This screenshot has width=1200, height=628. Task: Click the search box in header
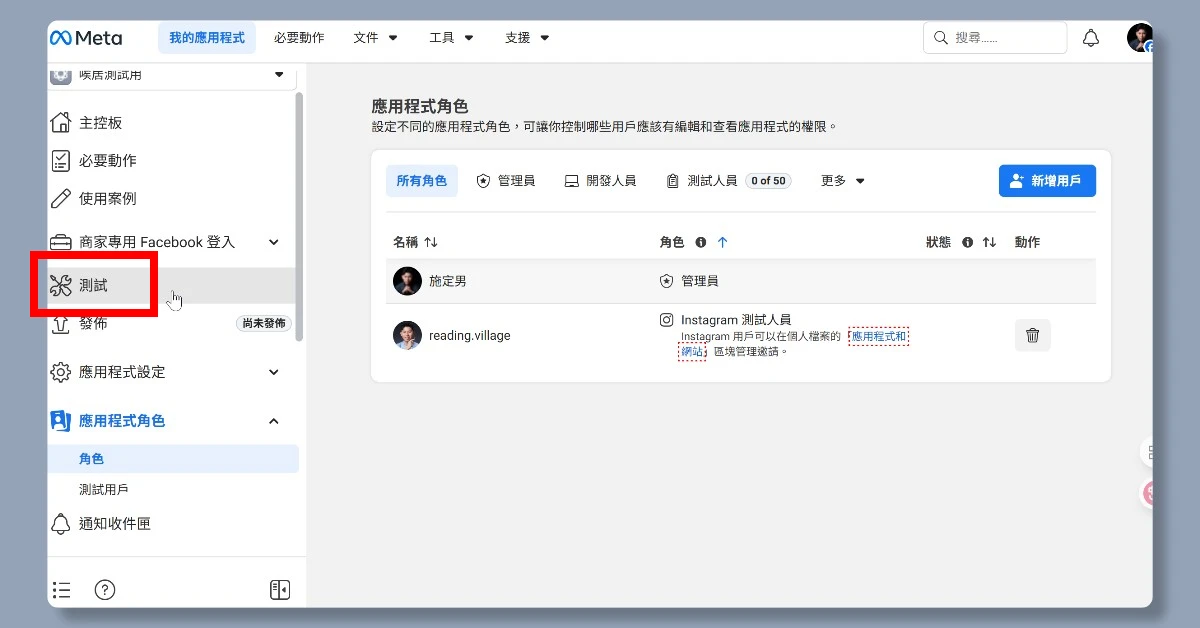[x=995, y=38]
